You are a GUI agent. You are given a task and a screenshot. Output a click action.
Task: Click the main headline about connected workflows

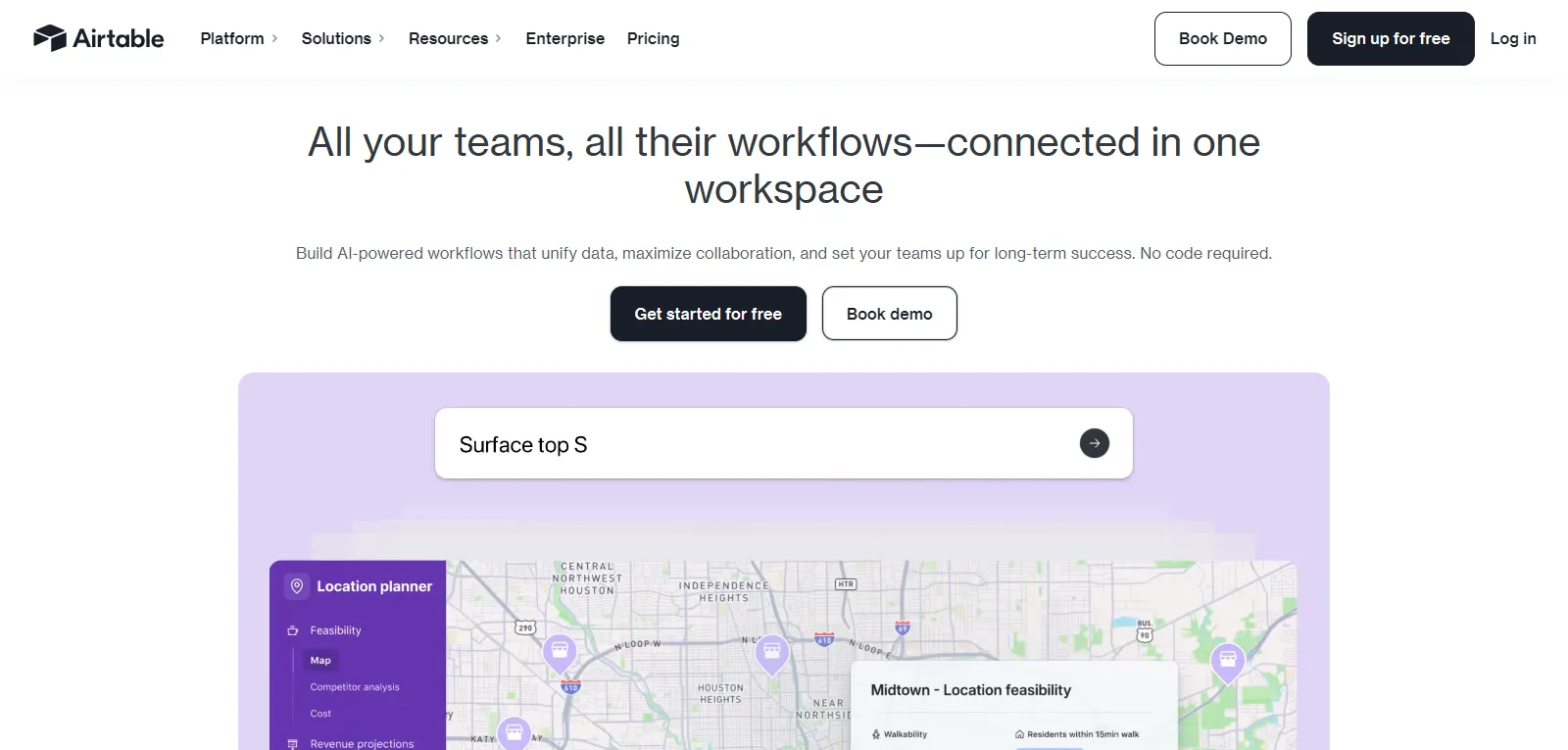tap(784, 166)
